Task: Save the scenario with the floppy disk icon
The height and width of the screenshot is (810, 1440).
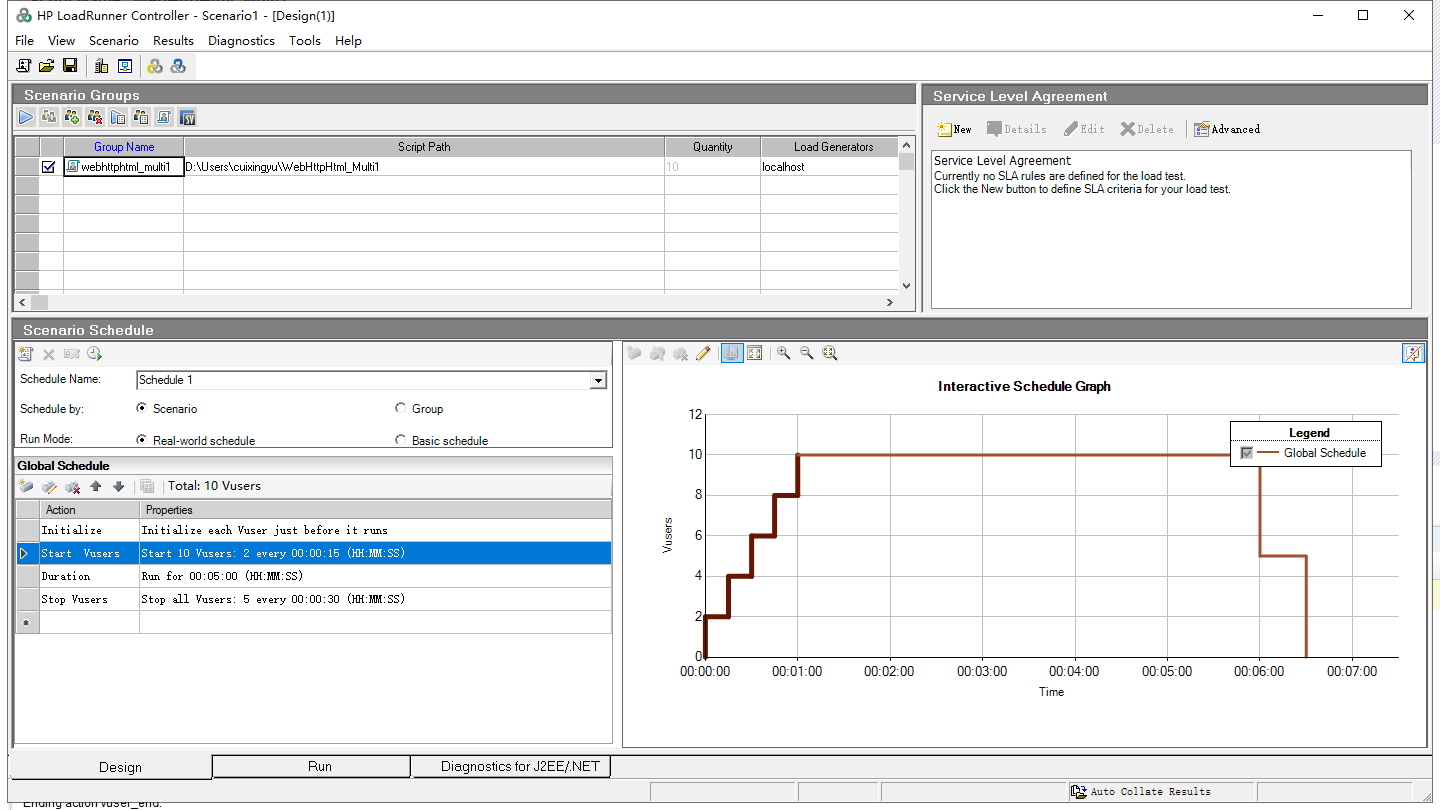Action: click(x=70, y=66)
